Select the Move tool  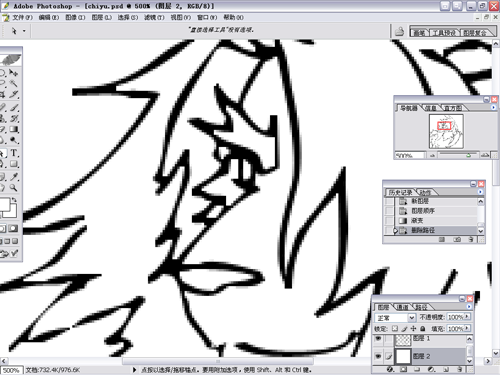click(x=14, y=72)
